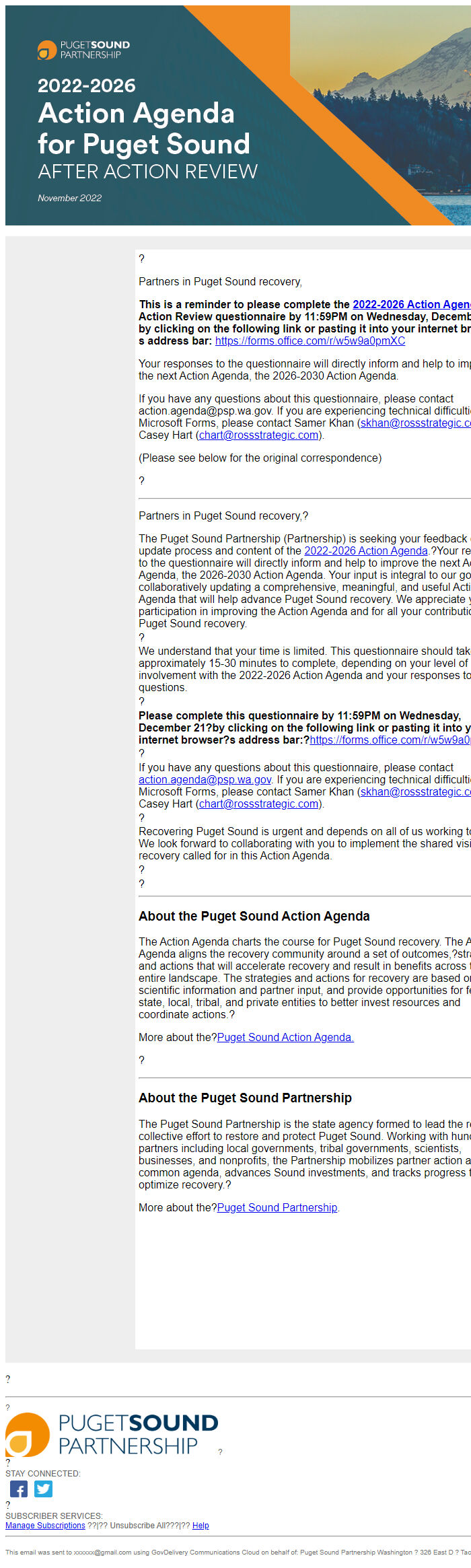Screen dimensions: 471x1568
Task: Click the second chart@rossstrategic.com email link
Action: pos(259,804)
